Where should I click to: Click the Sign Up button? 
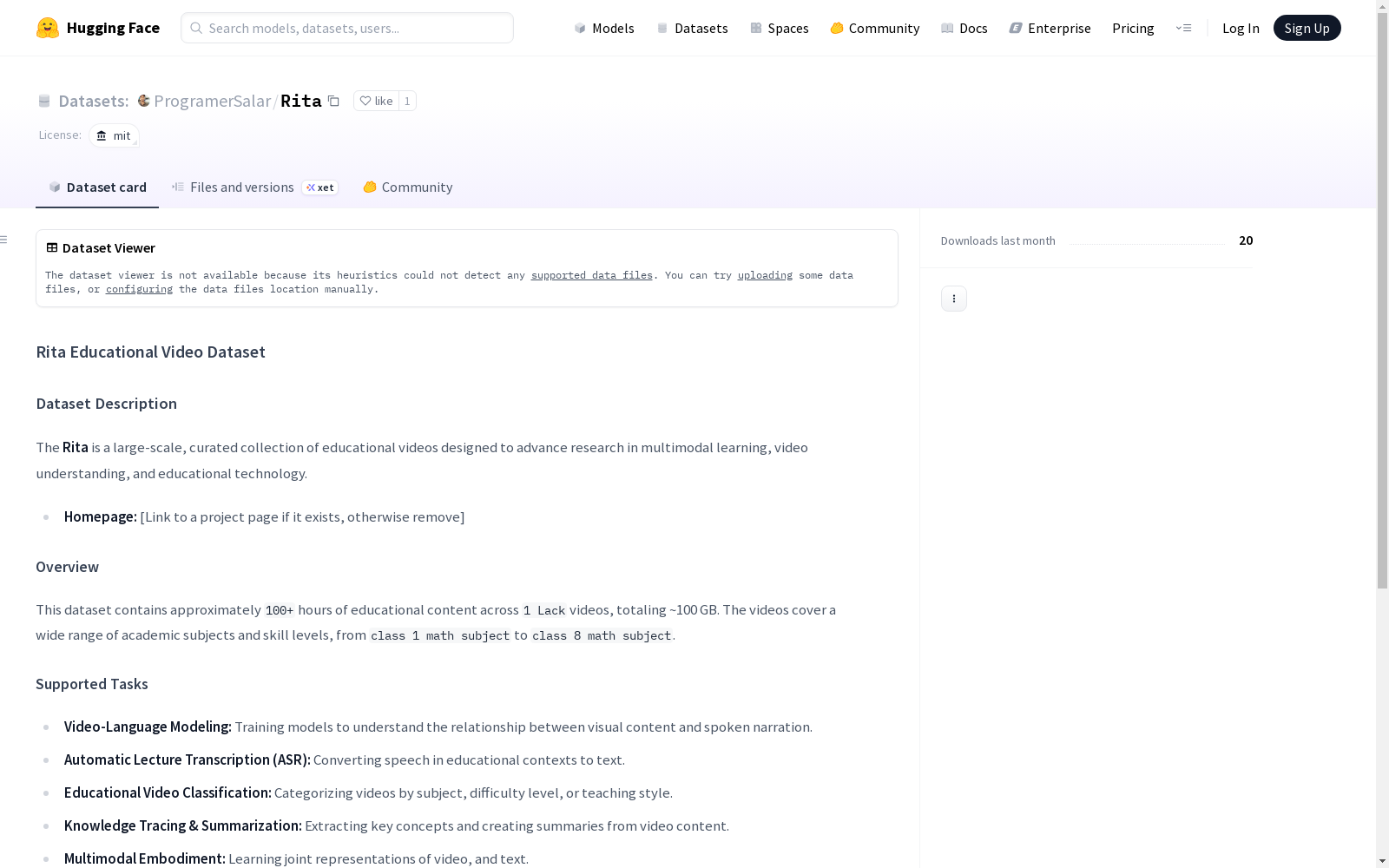(1307, 28)
